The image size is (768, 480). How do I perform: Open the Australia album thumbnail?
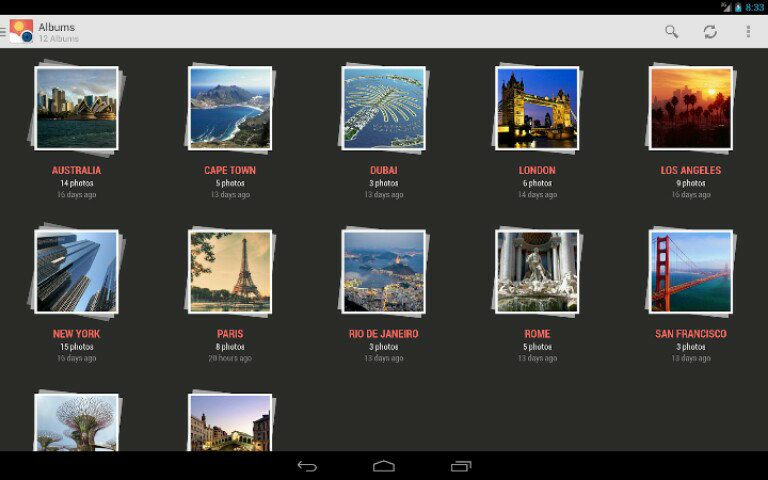(76, 108)
